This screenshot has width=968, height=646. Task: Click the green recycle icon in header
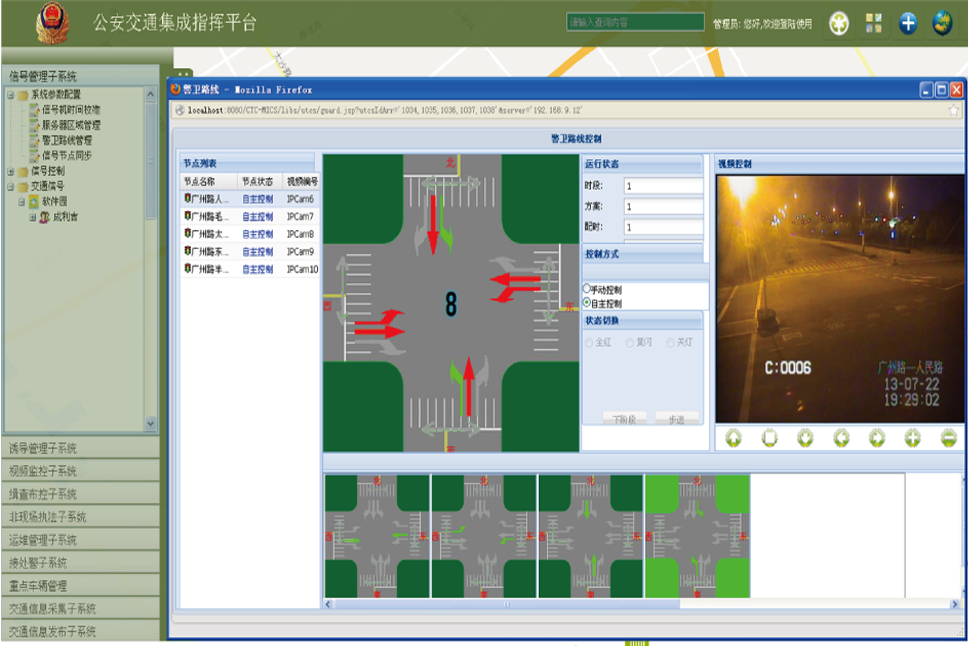coord(839,23)
